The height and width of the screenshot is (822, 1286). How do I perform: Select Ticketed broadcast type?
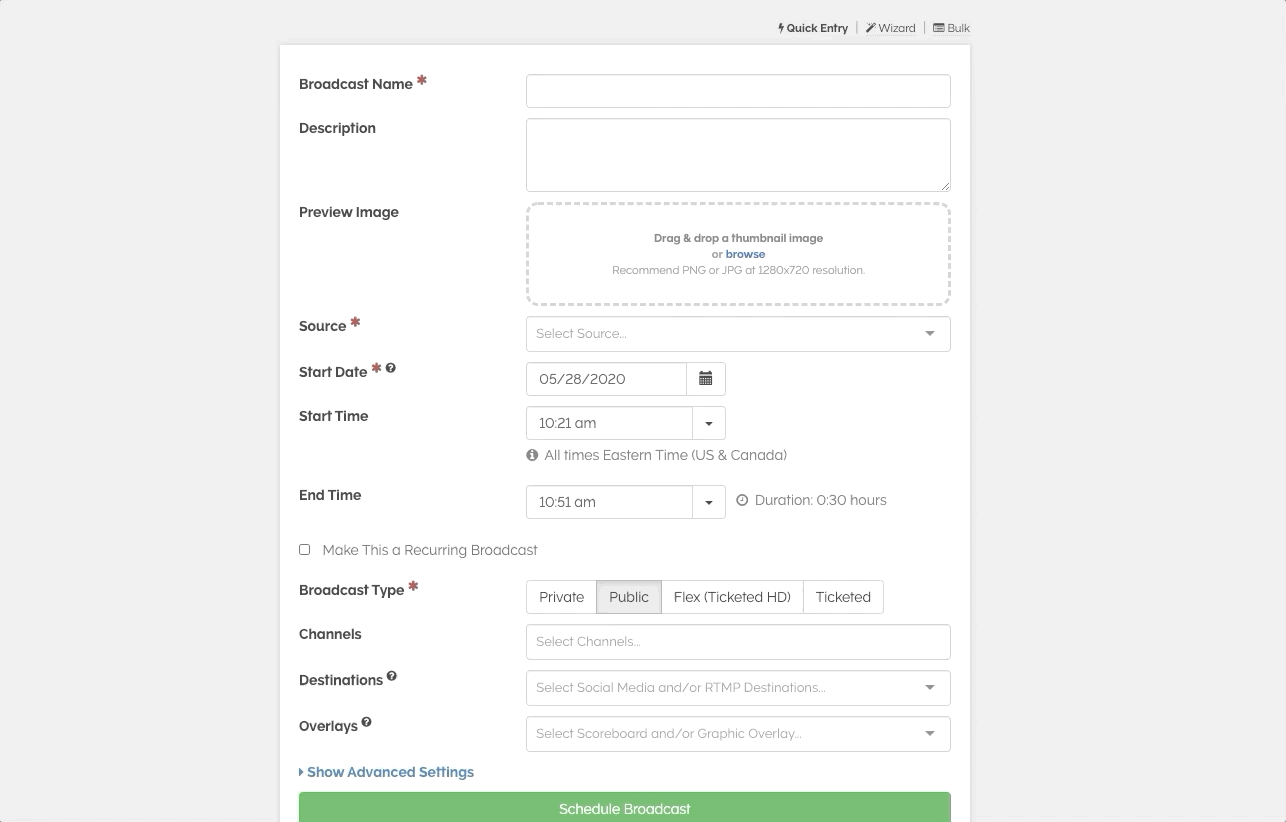(843, 597)
